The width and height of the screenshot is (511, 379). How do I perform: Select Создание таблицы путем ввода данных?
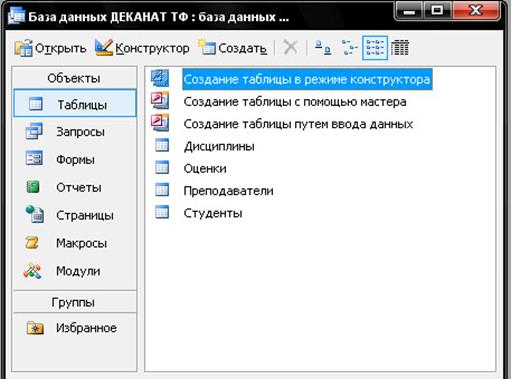click(298, 124)
